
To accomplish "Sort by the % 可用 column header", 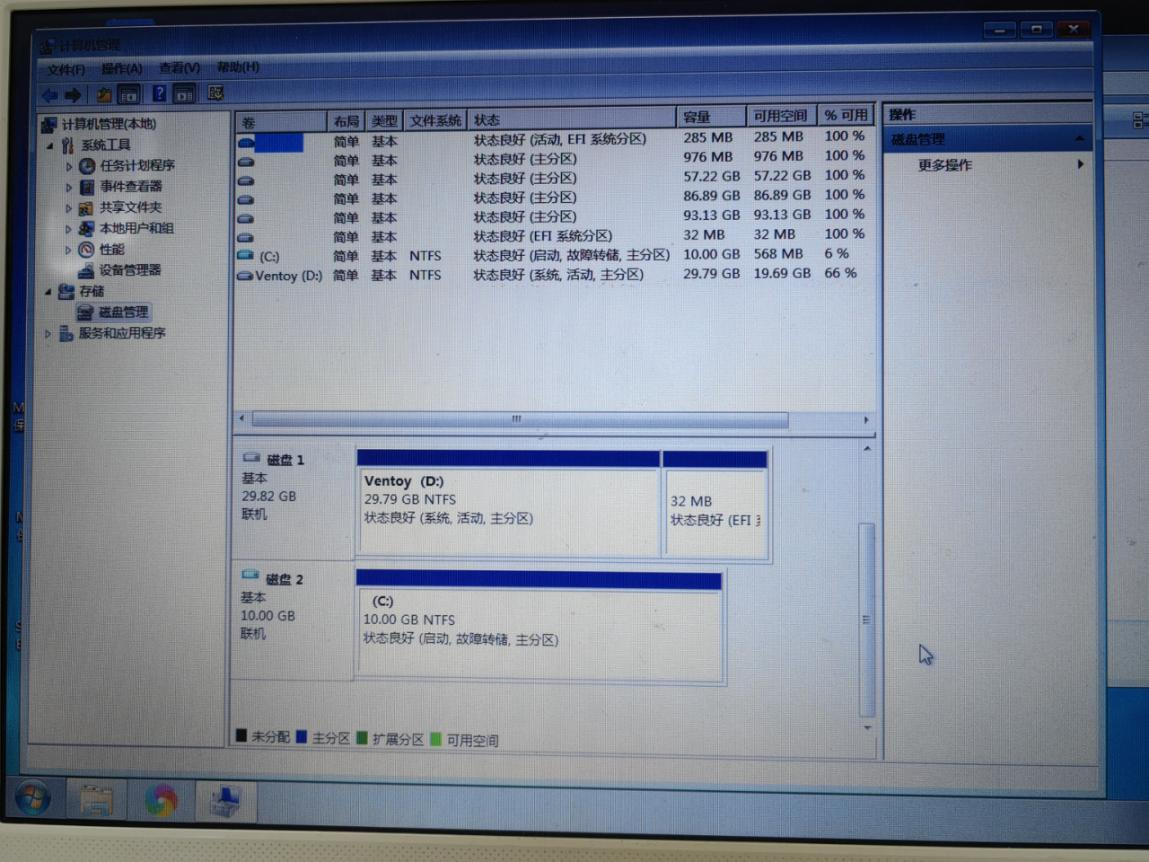I will tap(846, 115).
